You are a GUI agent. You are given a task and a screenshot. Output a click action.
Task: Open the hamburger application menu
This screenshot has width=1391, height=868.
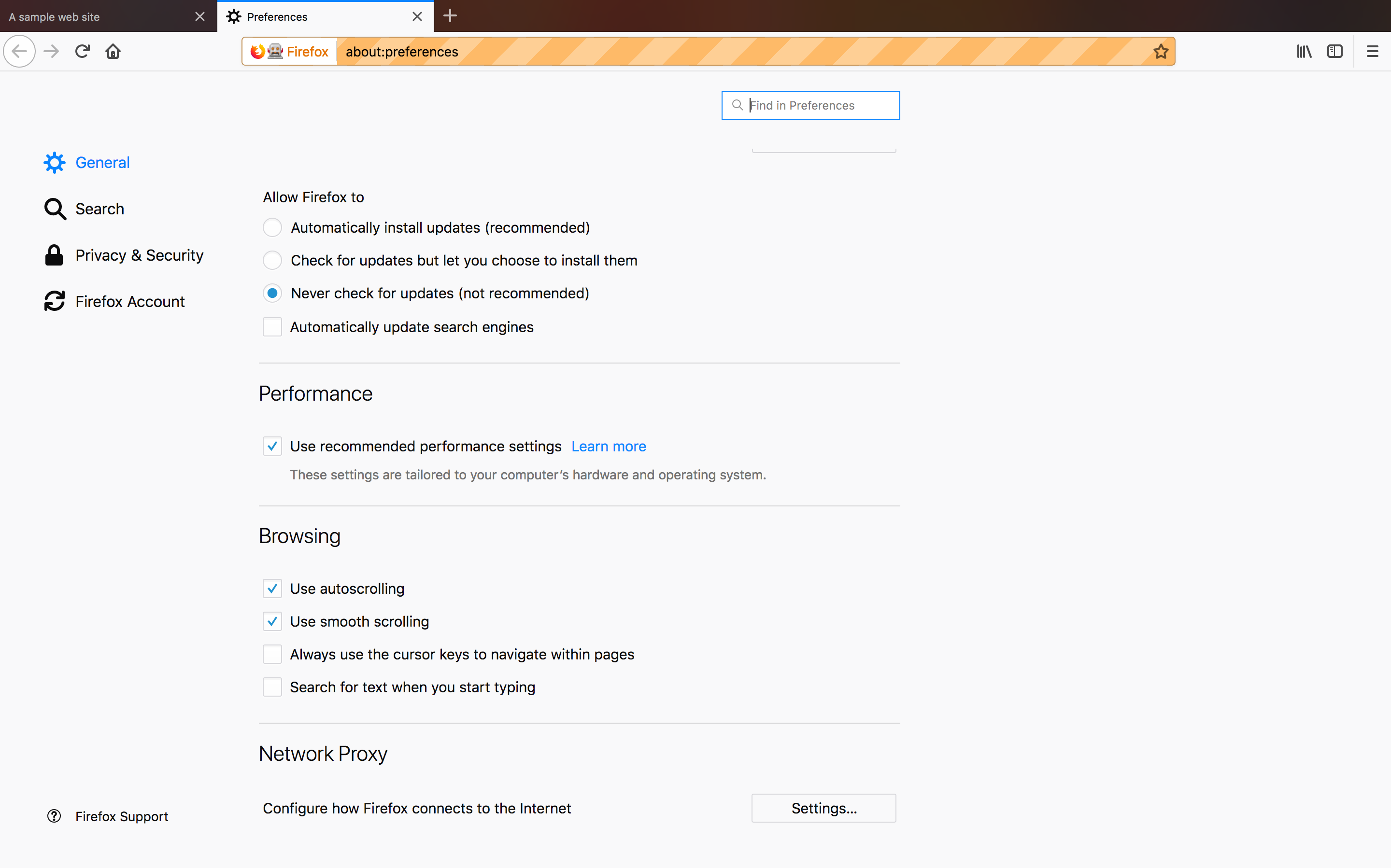[x=1372, y=52]
